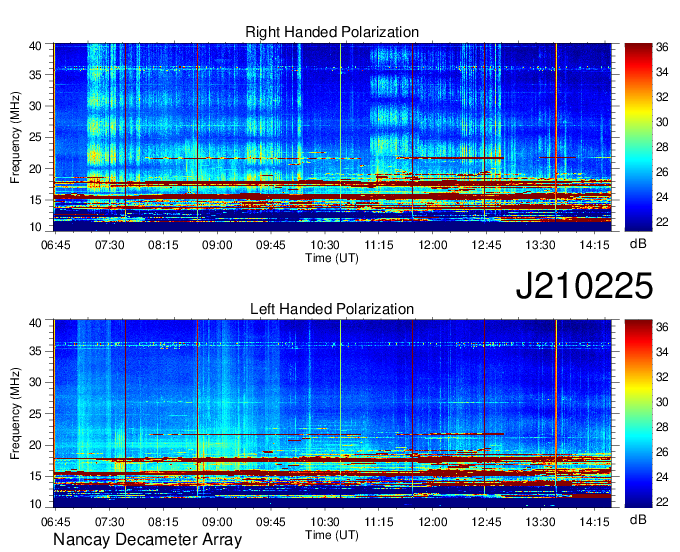Click the "Right Handed Polarization" plot title

point(332,32)
